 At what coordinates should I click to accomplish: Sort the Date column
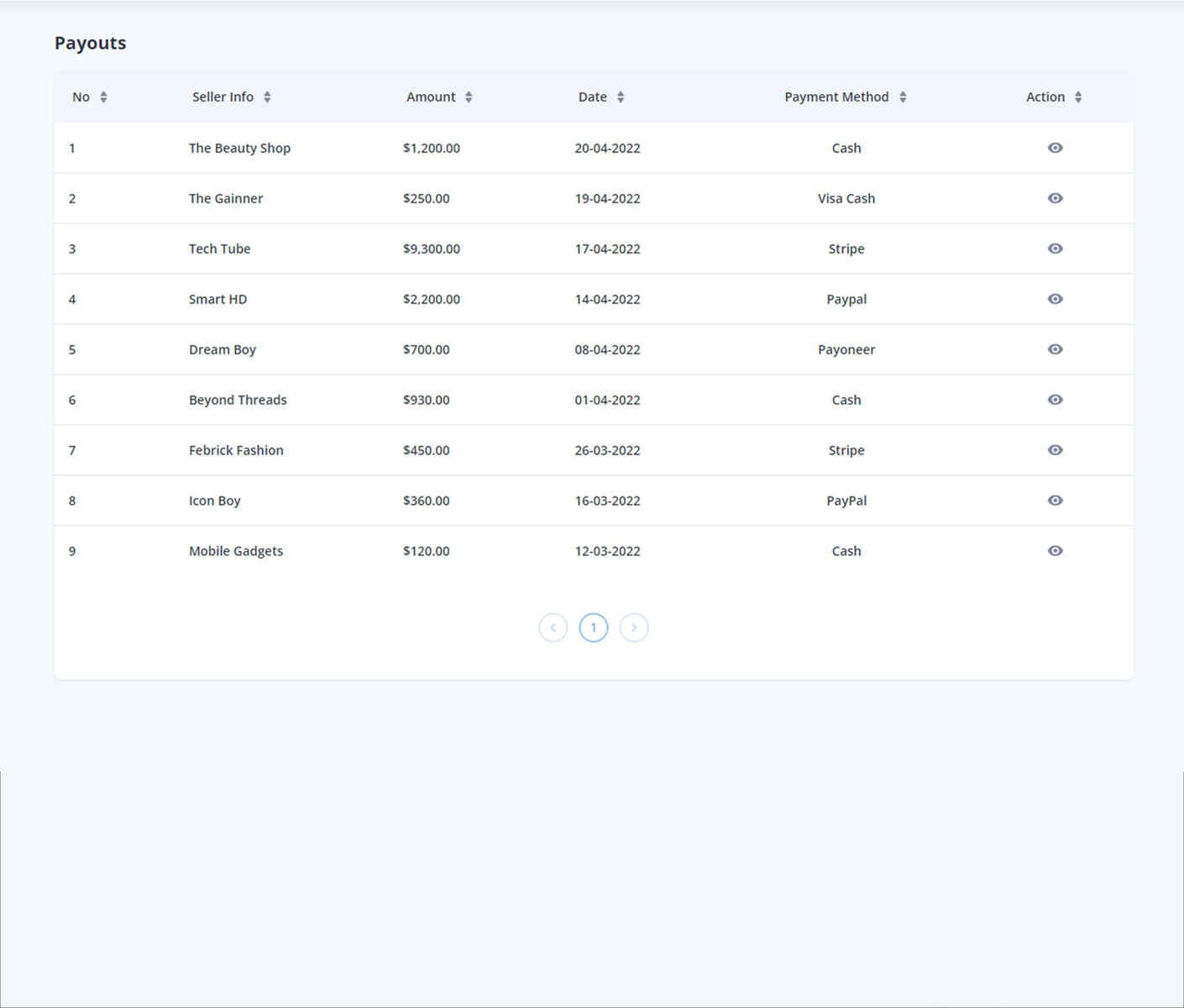621,97
